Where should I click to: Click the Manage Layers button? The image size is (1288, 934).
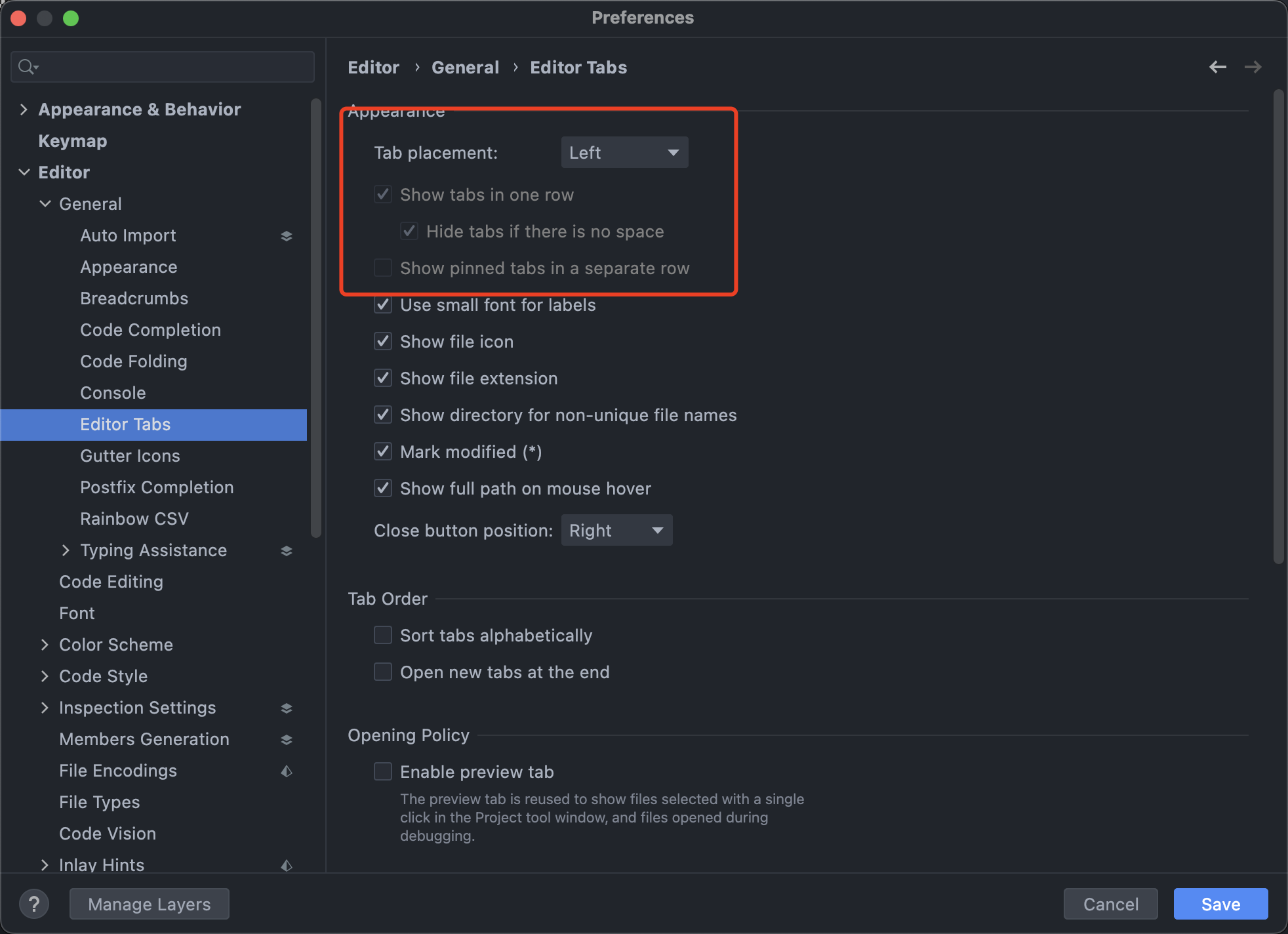tap(150, 904)
